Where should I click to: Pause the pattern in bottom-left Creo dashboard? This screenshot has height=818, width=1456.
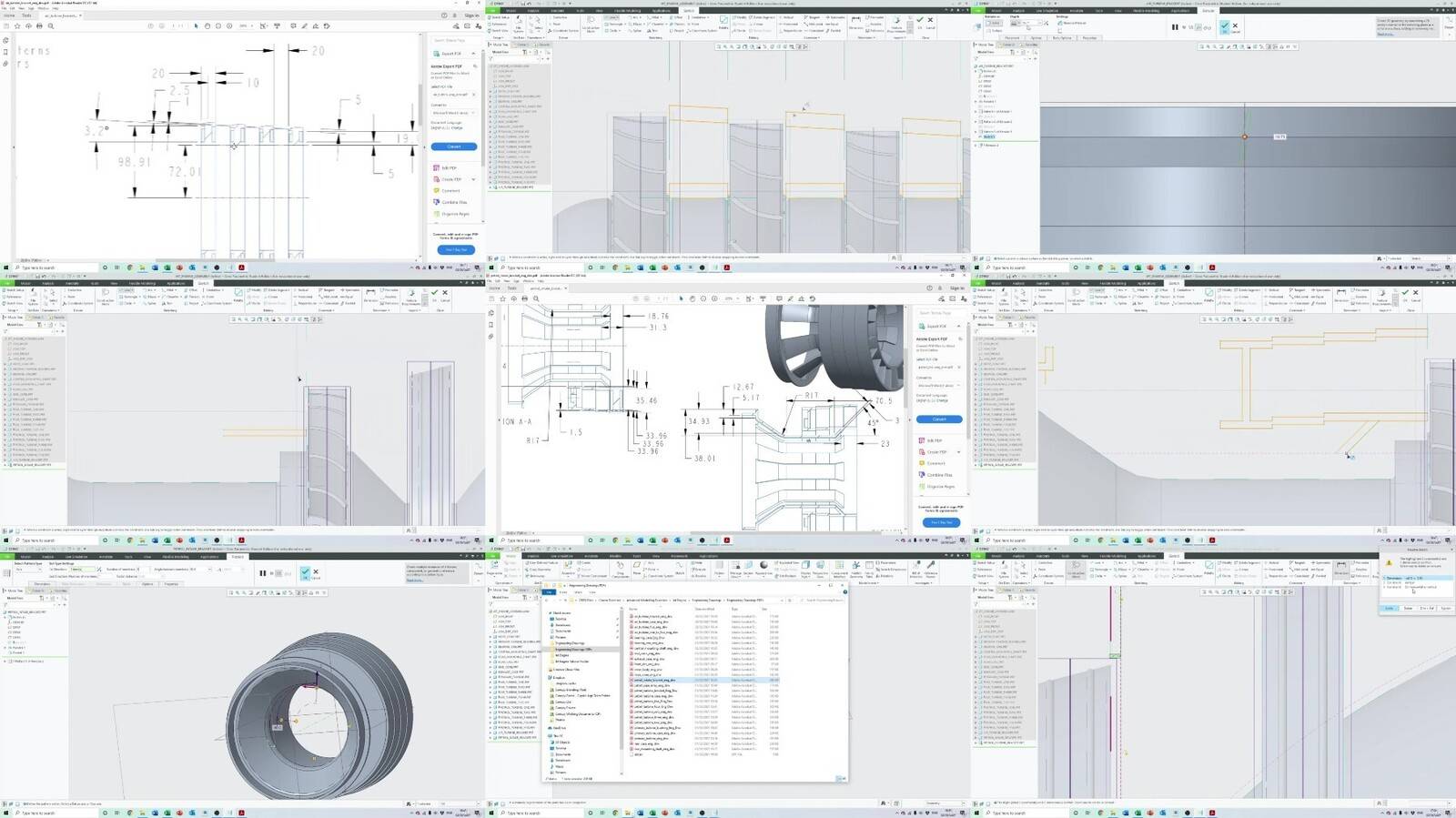pos(263,572)
